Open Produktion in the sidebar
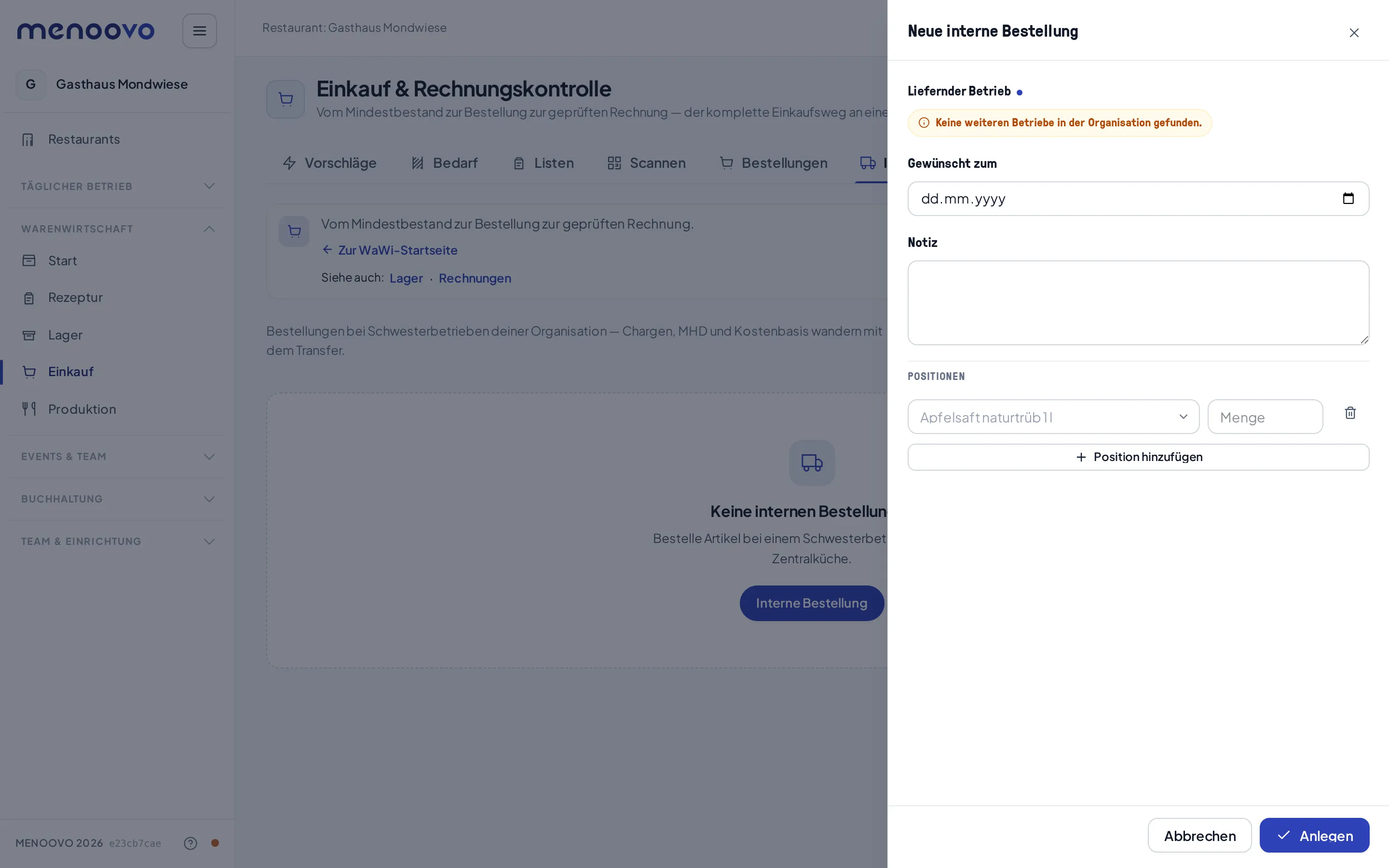 (x=117, y=409)
